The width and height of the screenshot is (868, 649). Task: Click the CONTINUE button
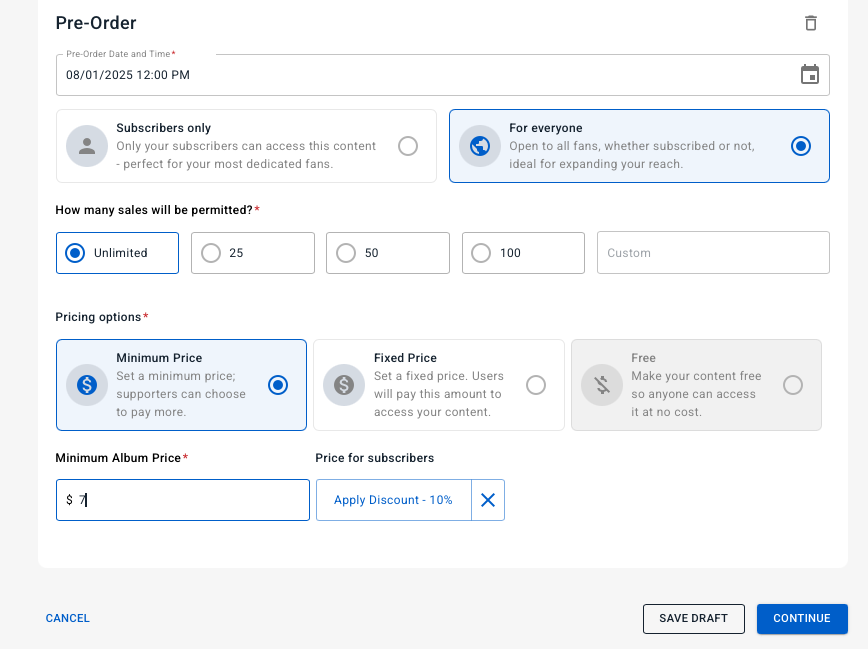click(x=802, y=619)
